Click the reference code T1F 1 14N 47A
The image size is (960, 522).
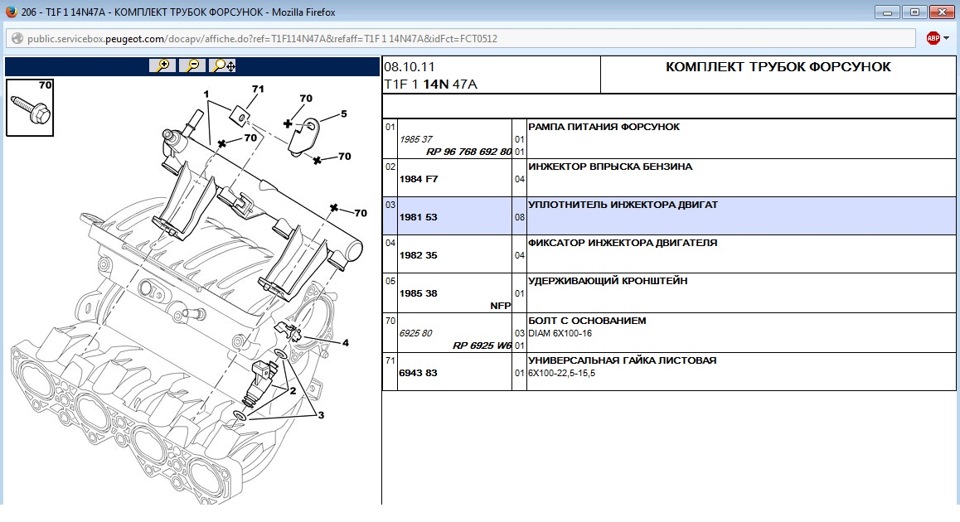[x=430, y=84]
